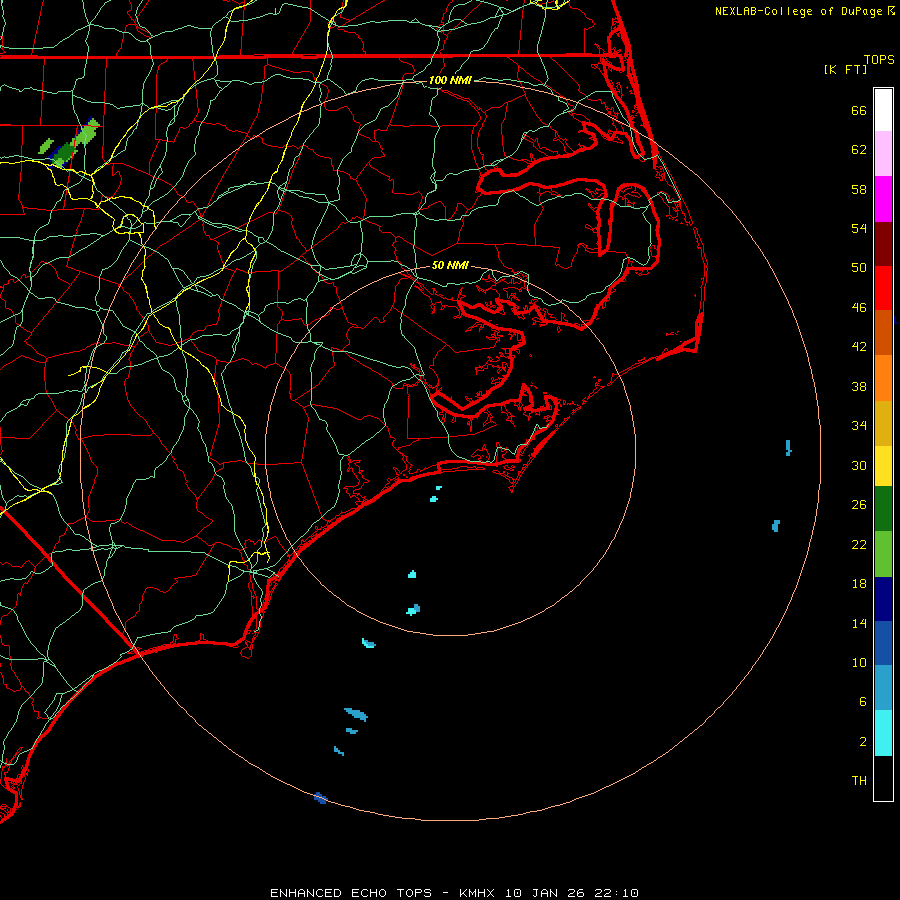900x900 pixels.
Task: Click the legend value 2
Action: [x=863, y=742]
